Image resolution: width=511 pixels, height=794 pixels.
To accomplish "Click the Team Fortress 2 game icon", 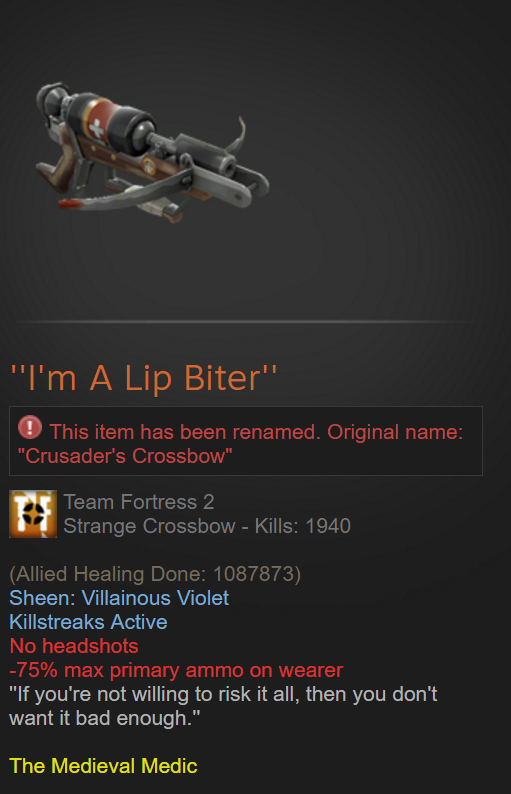I will (x=33, y=514).
